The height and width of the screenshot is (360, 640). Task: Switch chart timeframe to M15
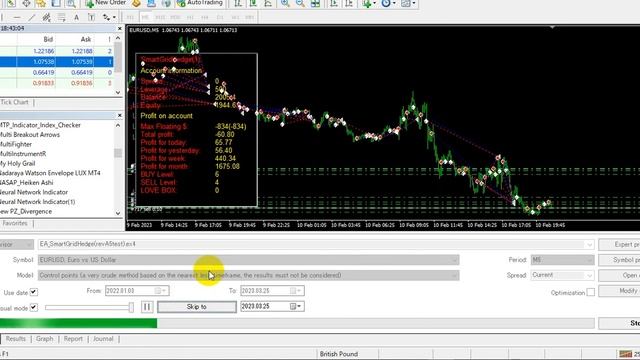pyautogui.click(x=160, y=18)
